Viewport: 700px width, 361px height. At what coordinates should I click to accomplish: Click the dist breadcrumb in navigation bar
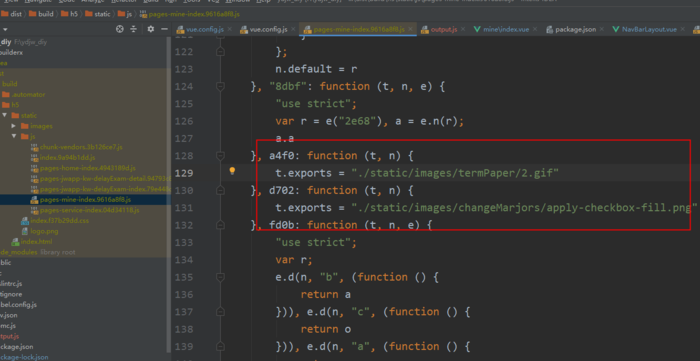point(12,14)
